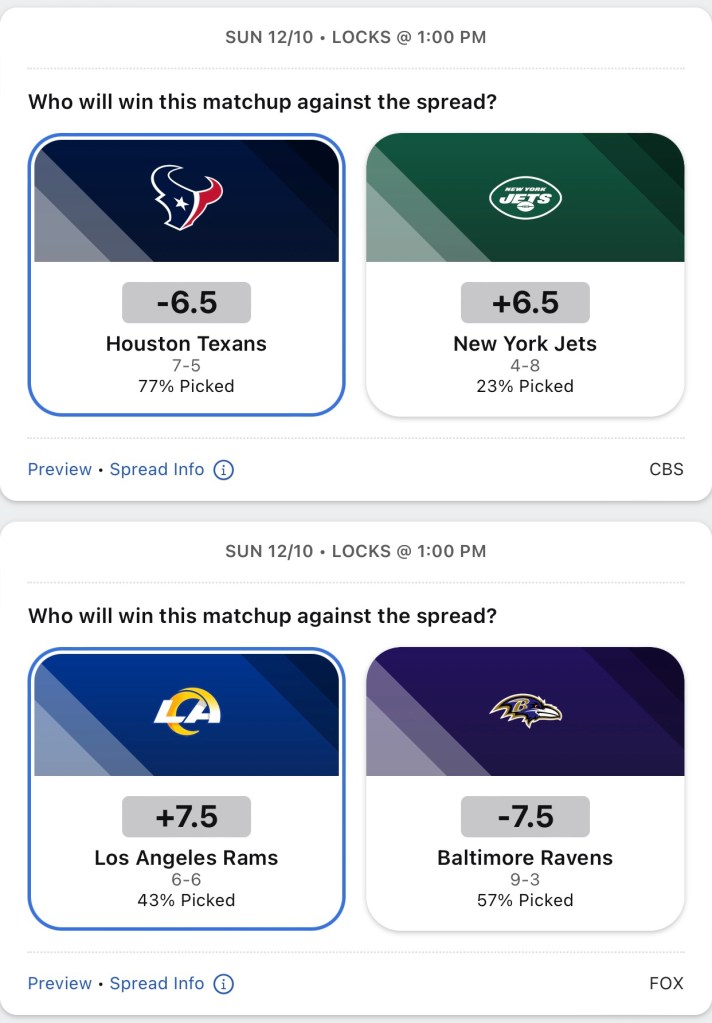Click the FOX network label
The image size is (712, 1023).
pyautogui.click(x=666, y=984)
